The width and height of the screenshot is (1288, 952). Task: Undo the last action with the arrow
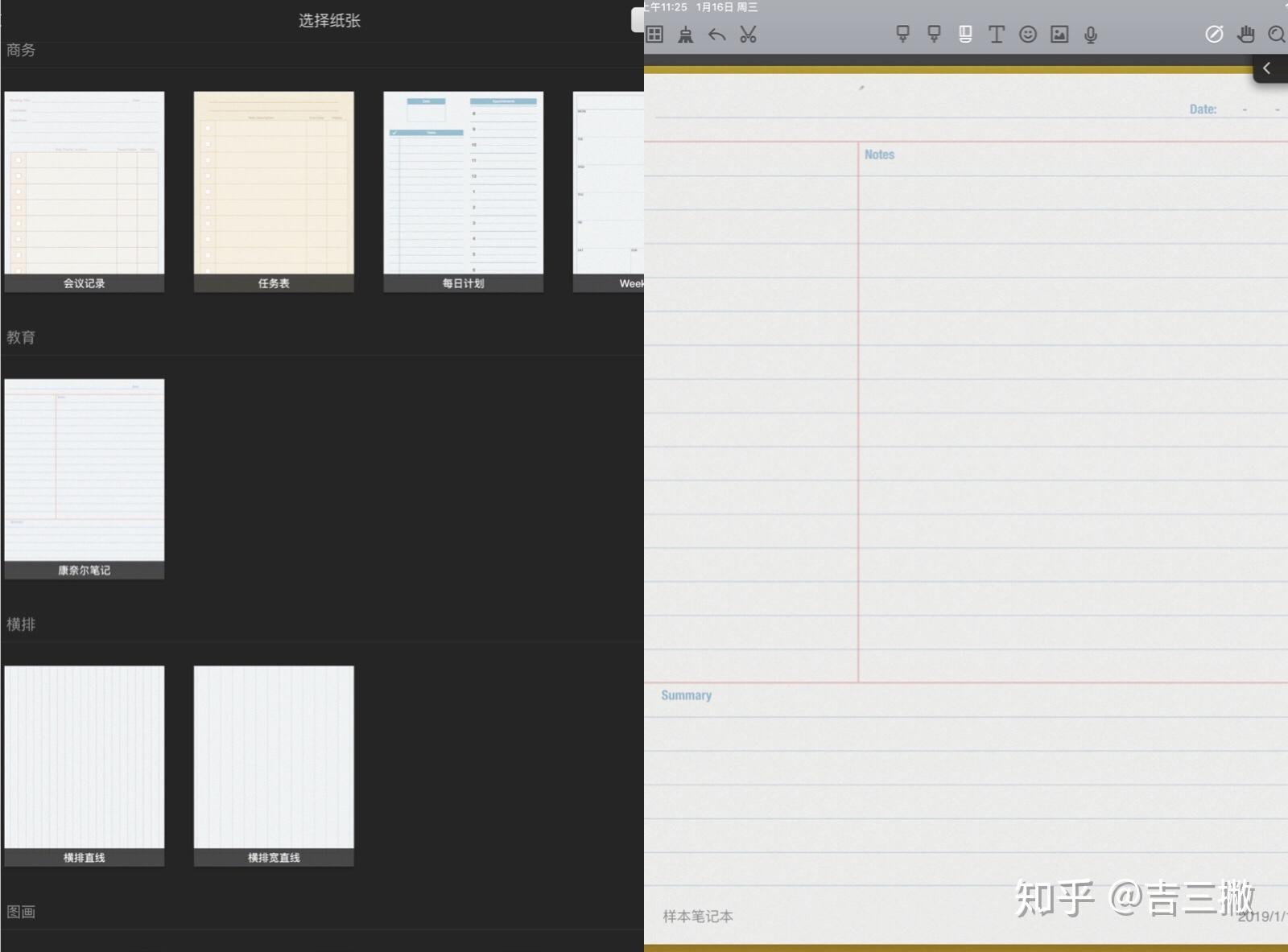pyautogui.click(x=716, y=35)
